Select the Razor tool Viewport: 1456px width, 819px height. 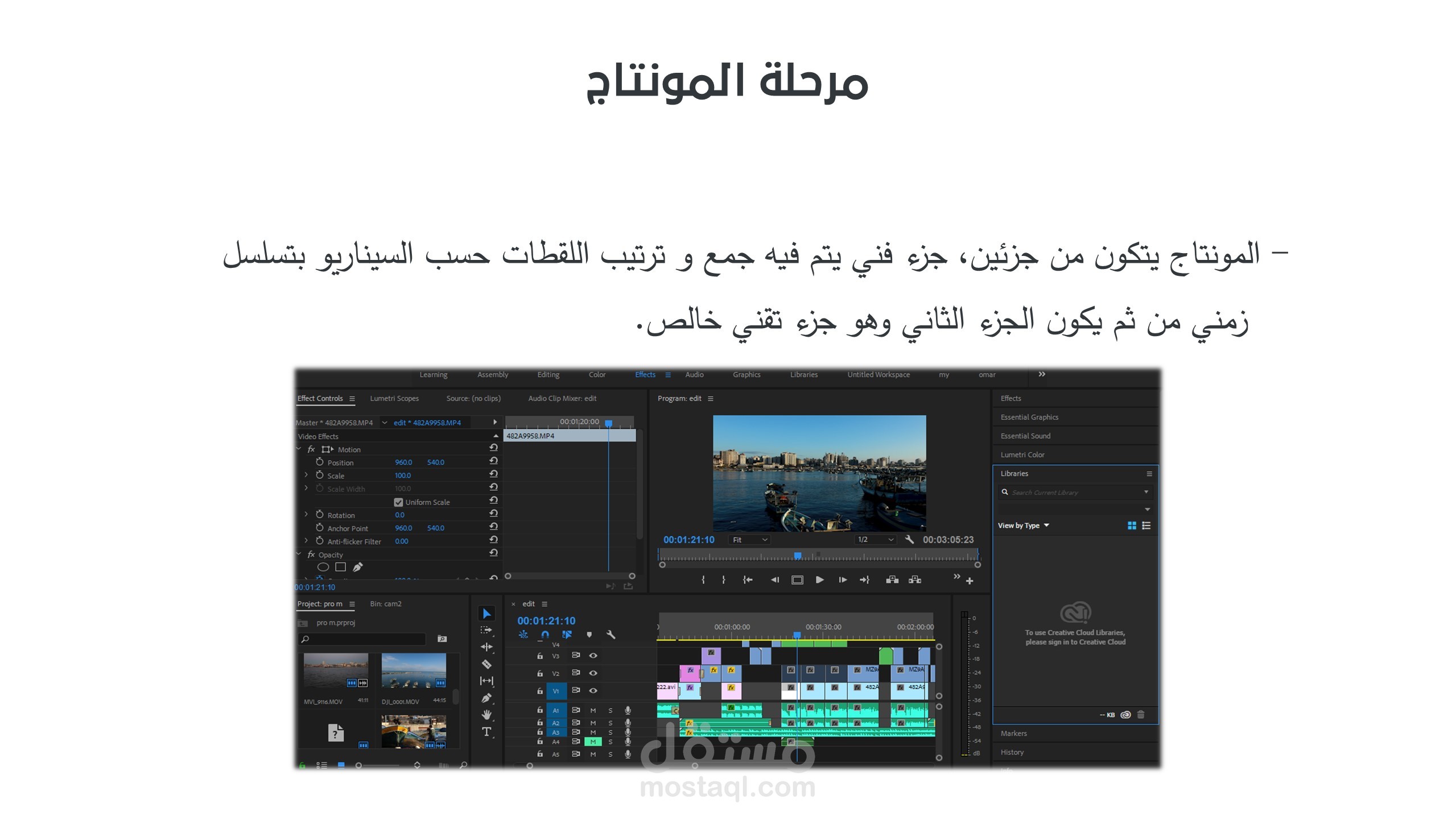coord(486,664)
